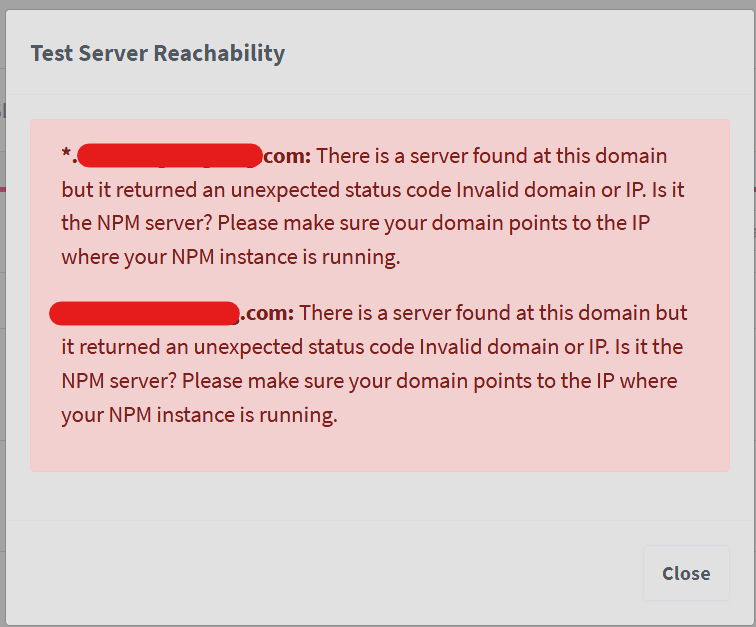756x627 pixels.
Task: Click the line starting 'it returned an unexpected'
Action: click(x=372, y=347)
